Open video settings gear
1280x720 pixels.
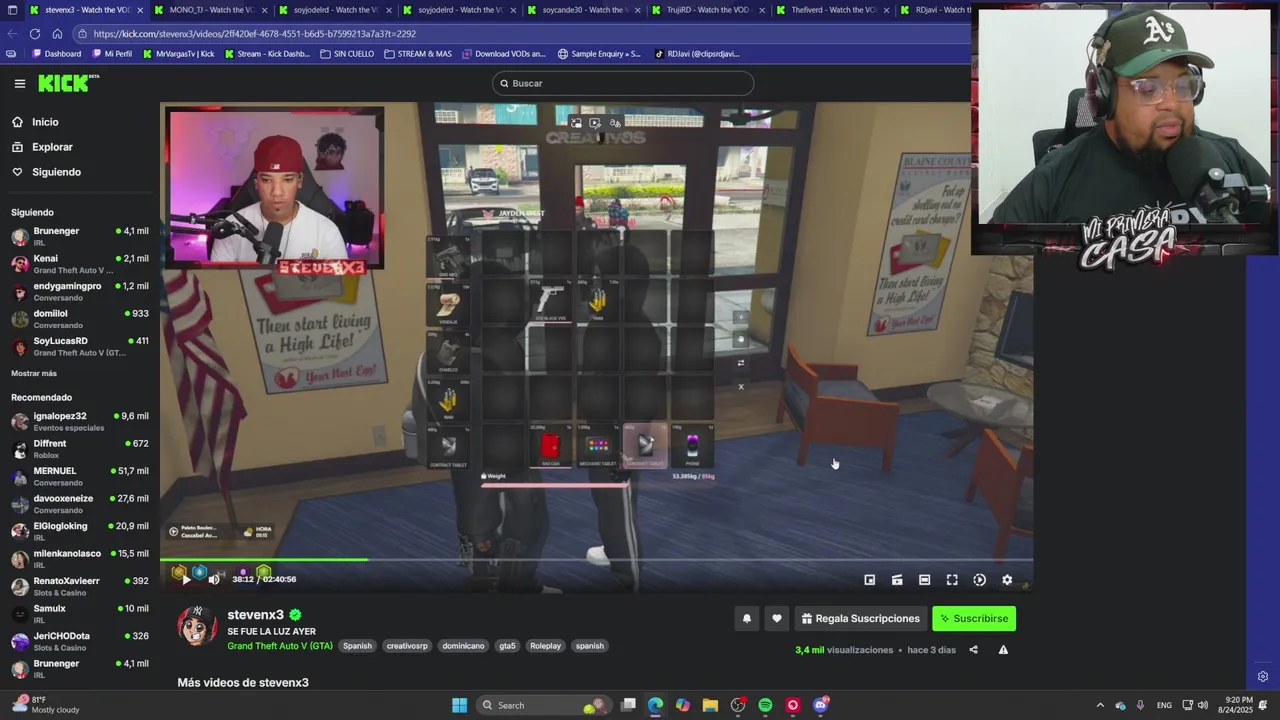coord(1007,580)
